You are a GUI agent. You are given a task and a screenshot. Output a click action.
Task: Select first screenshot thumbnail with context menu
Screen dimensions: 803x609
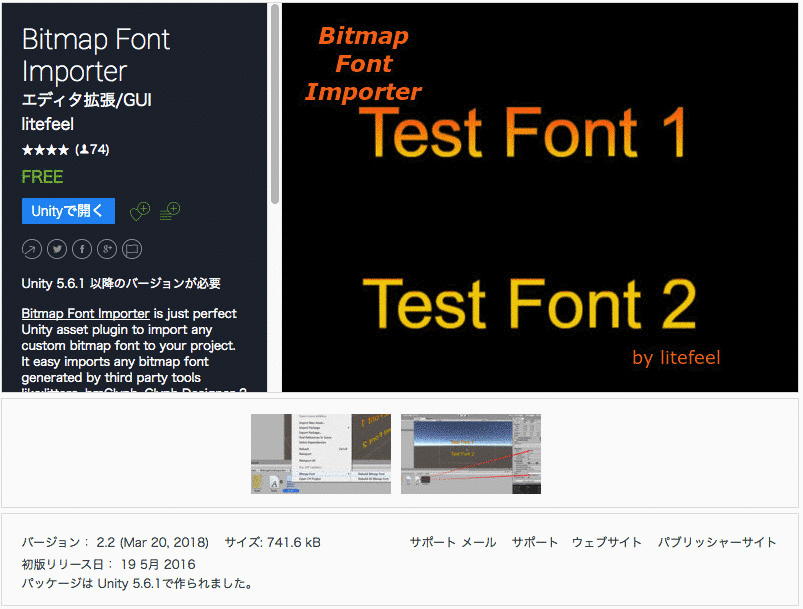pyautogui.click(x=321, y=454)
